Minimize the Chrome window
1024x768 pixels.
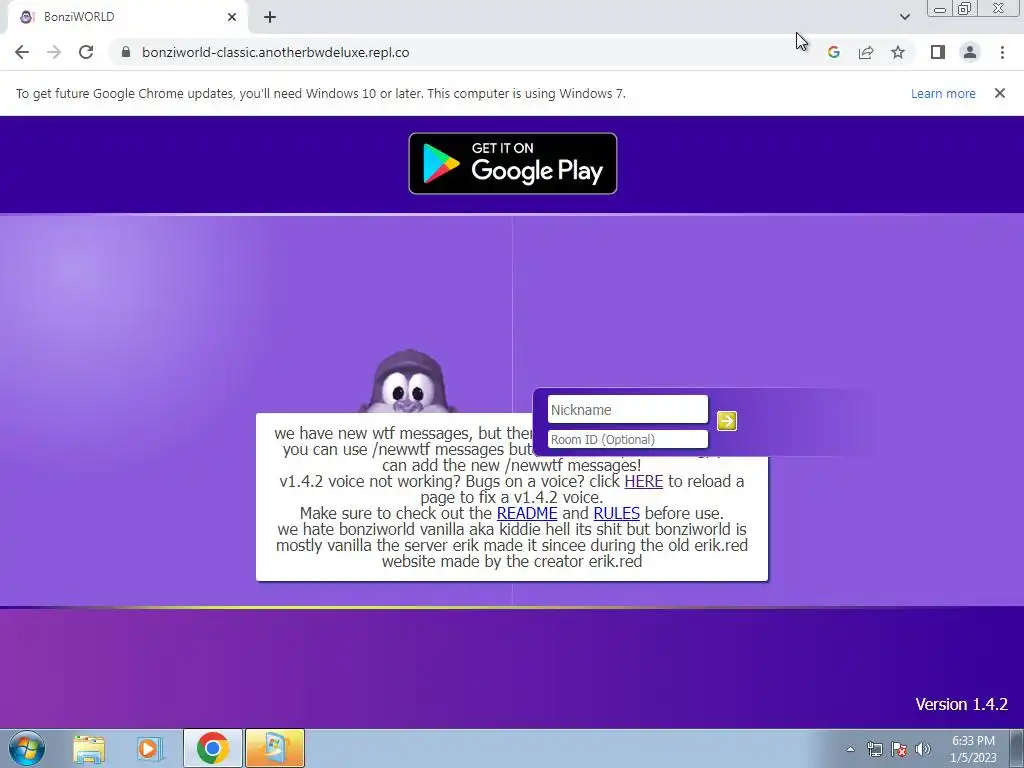(x=940, y=9)
